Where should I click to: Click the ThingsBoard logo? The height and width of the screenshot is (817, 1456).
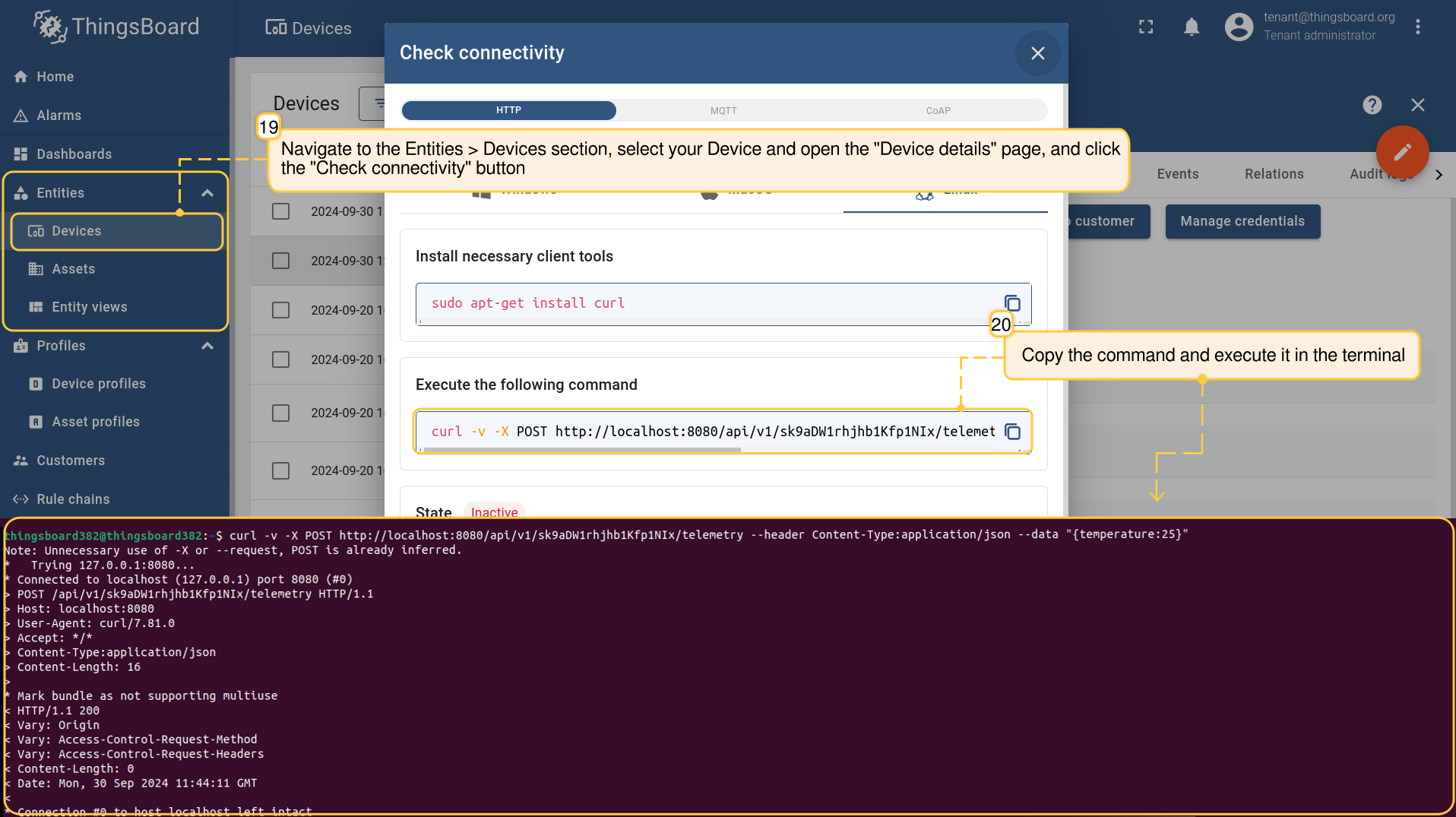[x=116, y=27]
